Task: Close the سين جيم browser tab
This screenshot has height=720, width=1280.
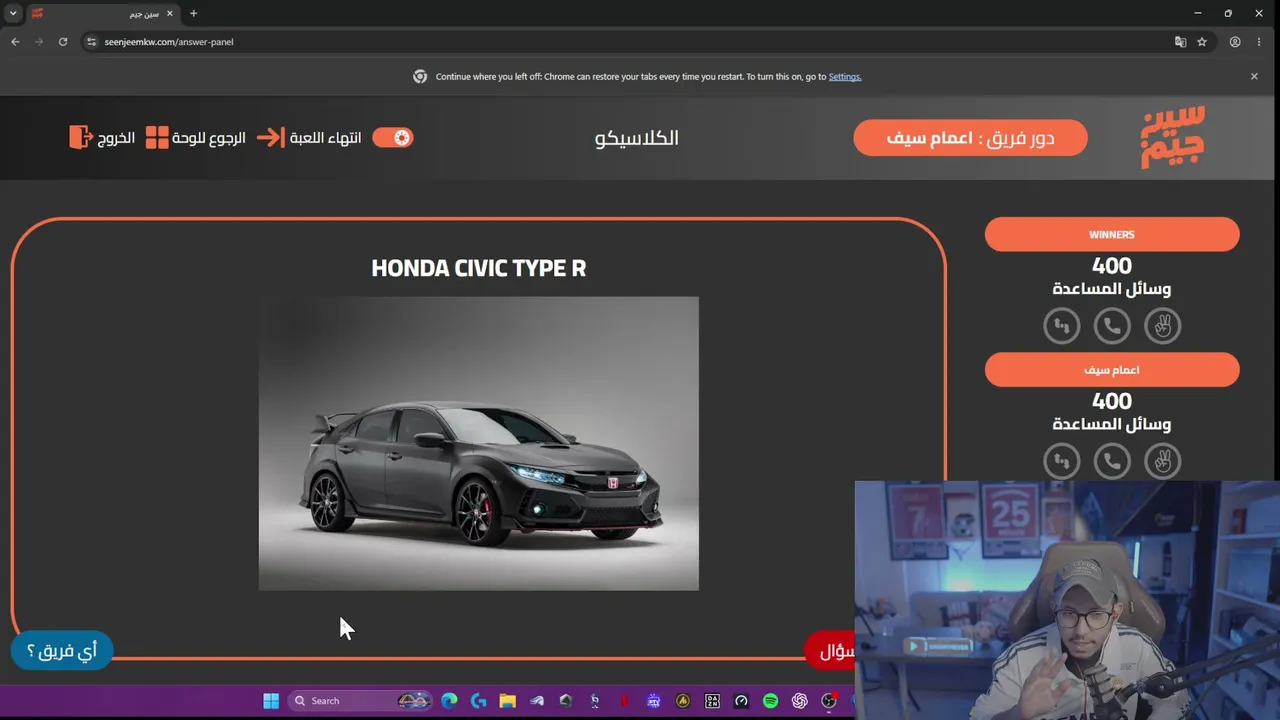Action: (170, 14)
